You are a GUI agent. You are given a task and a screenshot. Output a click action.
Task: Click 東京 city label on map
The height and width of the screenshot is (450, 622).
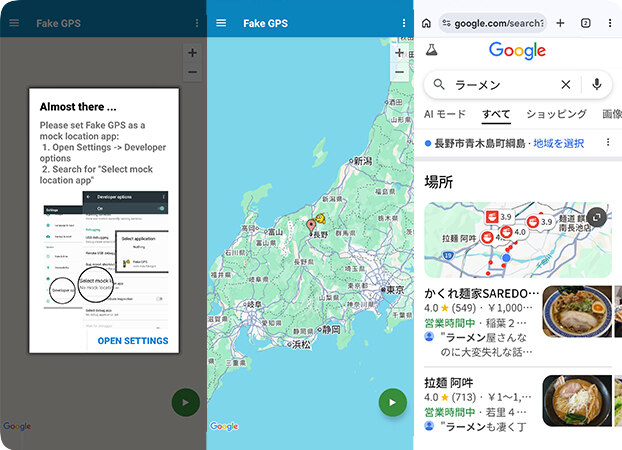click(x=395, y=290)
